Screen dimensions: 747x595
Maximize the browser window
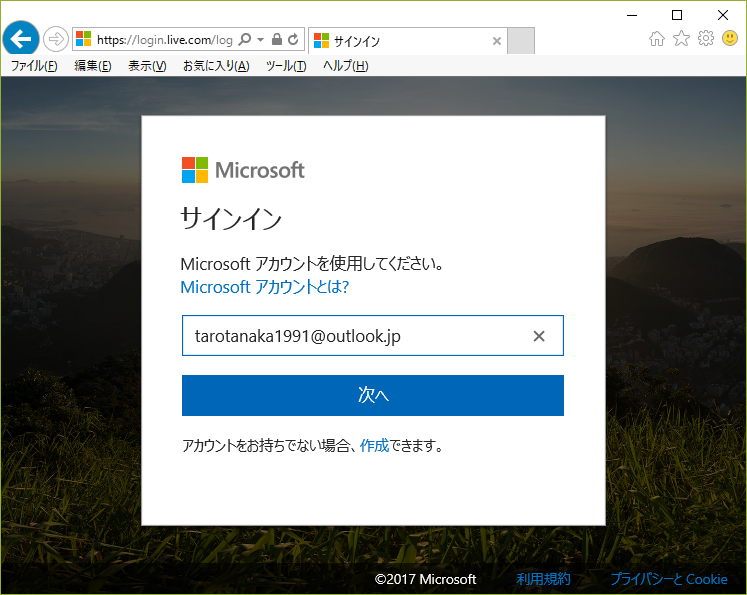(x=676, y=15)
